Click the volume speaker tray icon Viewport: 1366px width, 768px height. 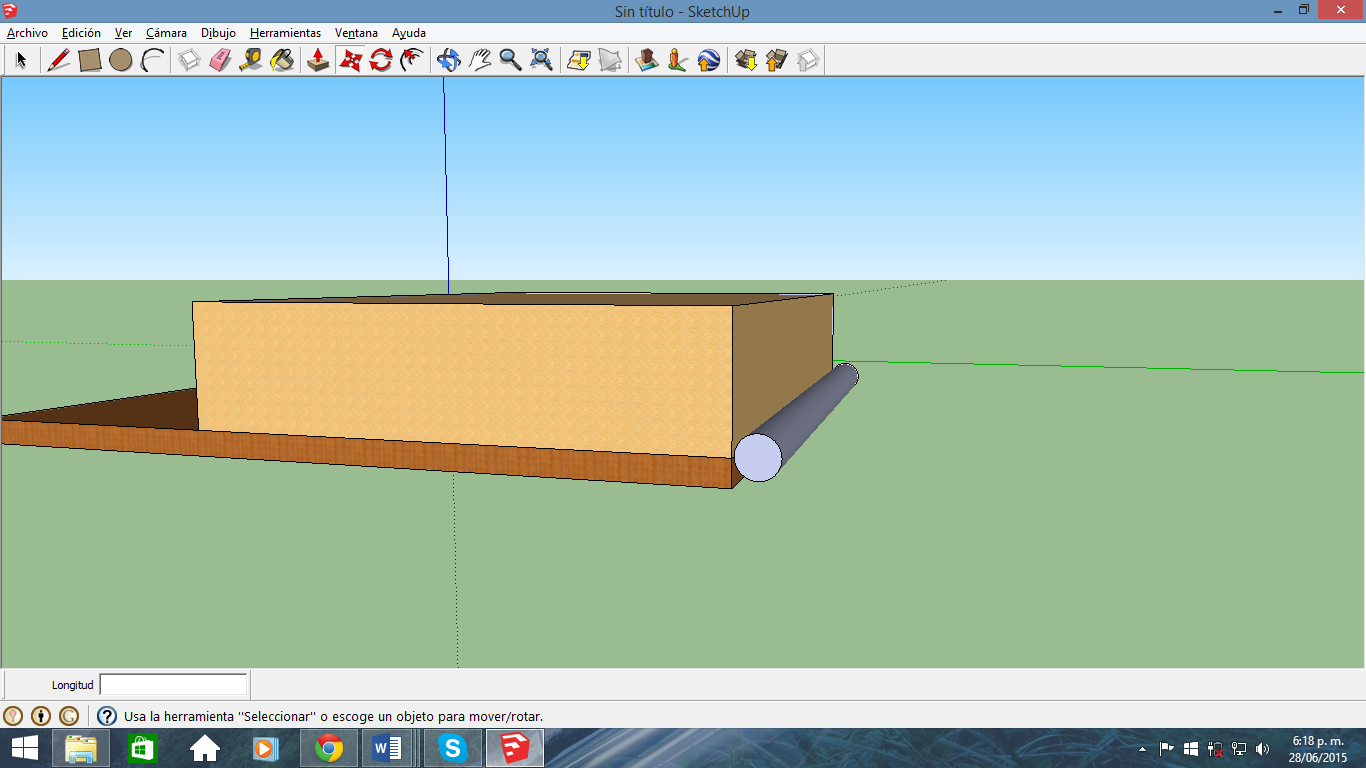(x=1263, y=749)
